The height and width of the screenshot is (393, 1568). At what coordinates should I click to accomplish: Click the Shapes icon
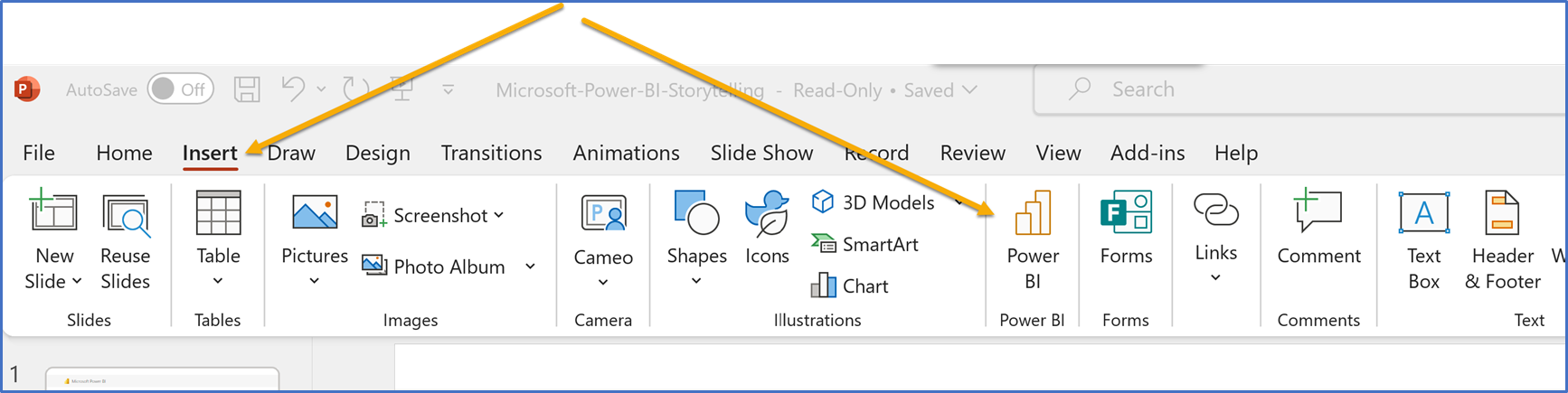[x=696, y=213]
